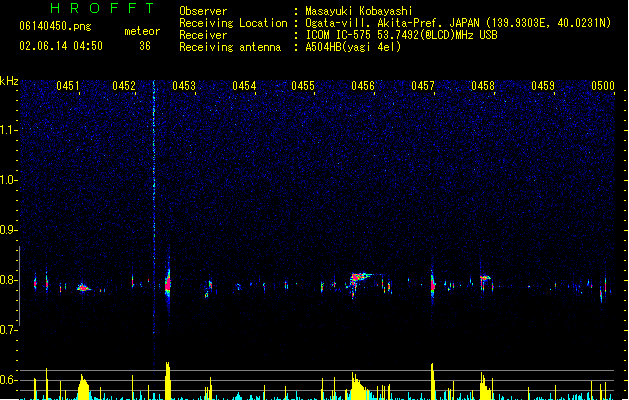The height and width of the screenshot is (400, 629).
Task: Select the Ogata-vill. Akita-Pref. JAPAN location text
Action: coord(458,23)
